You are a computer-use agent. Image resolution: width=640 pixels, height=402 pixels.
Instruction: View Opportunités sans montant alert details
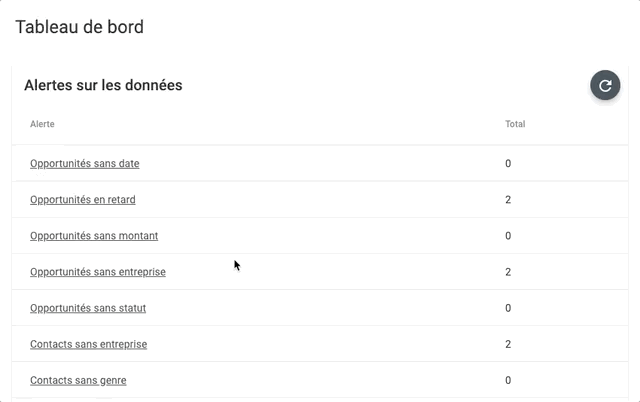point(94,236)
